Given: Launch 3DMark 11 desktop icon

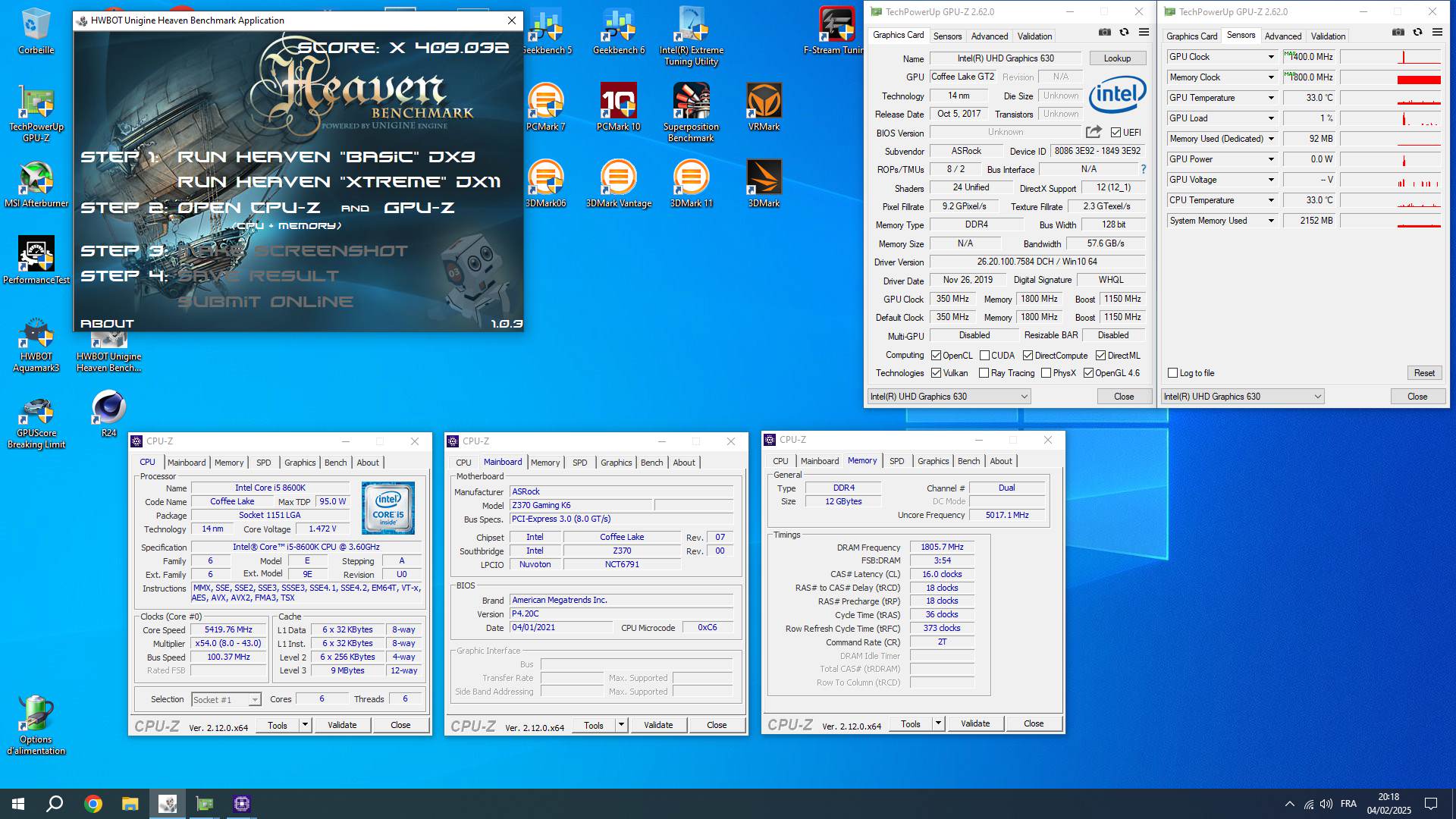Looking at the screenshot, I should click(691, 184).
